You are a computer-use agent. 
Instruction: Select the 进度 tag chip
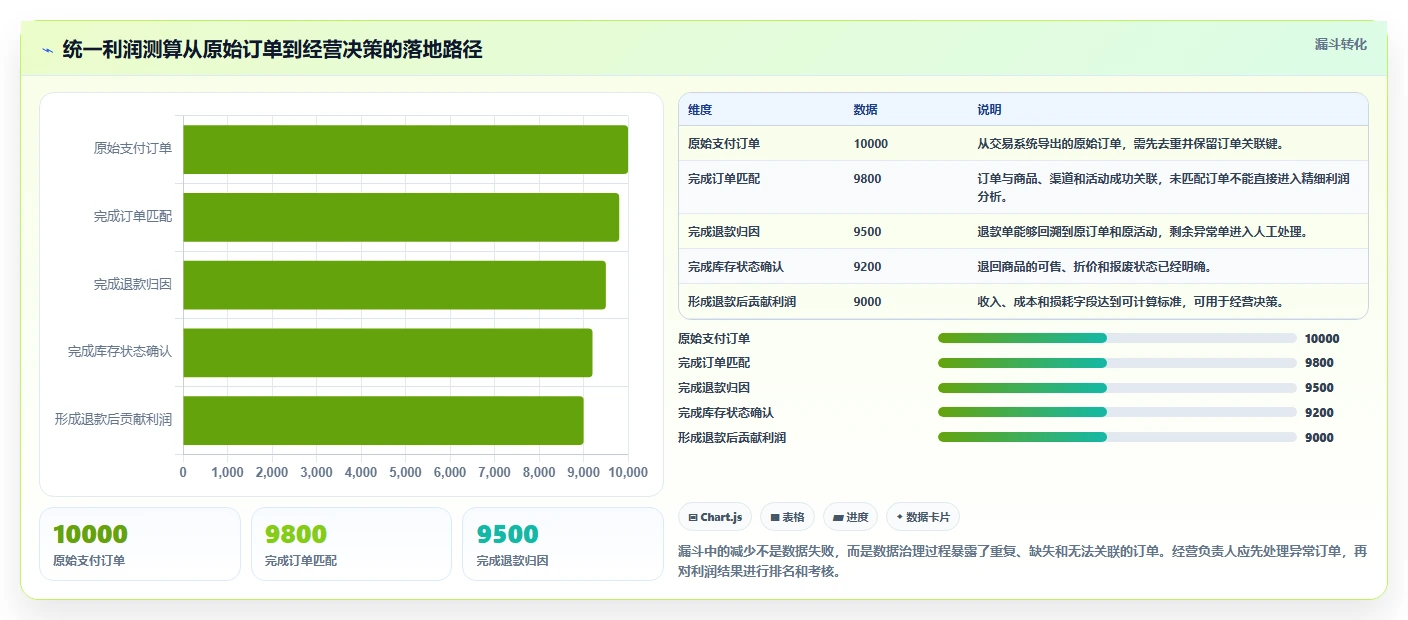point(850,517)
